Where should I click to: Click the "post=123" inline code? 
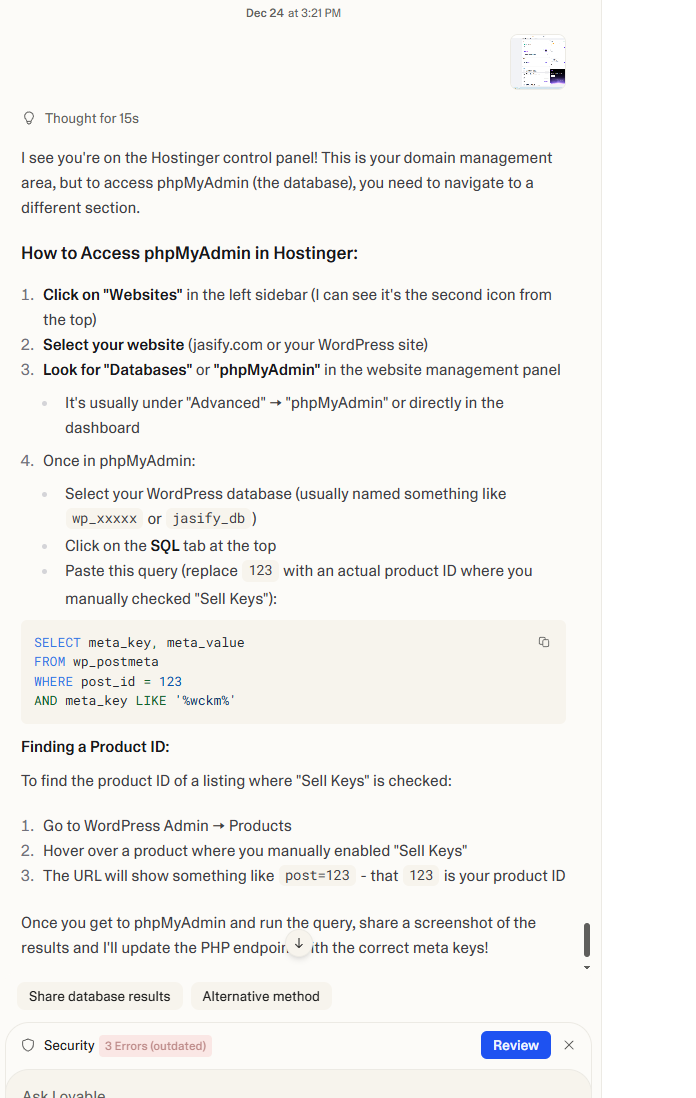(x=317, y=876)
